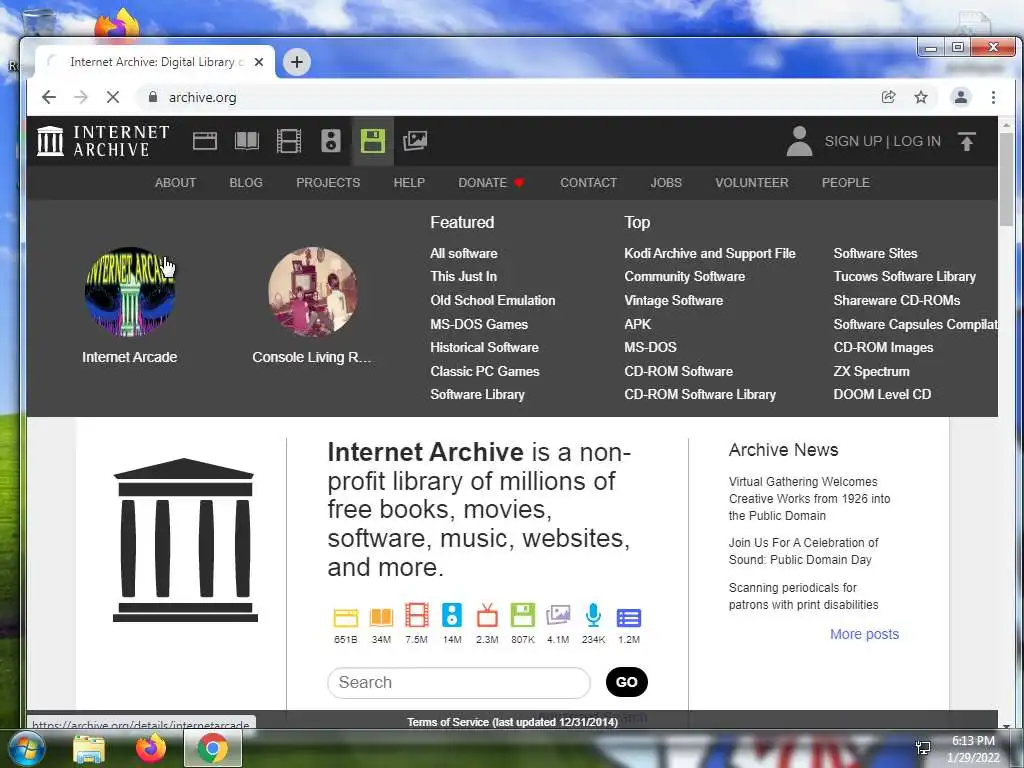Viewport: 1024px width, 768px height.
Task: Open Windows Explorer from the taskbar
Action: point(89,748)
